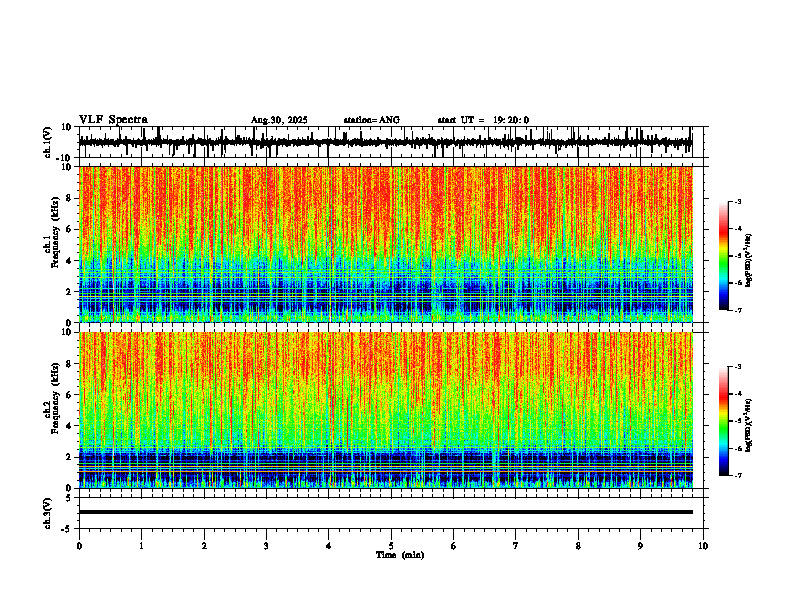Click the ch.1 spectrogram color scale bar
The height and width of the screenshot is (612, 792).
[x=724, y=256]
